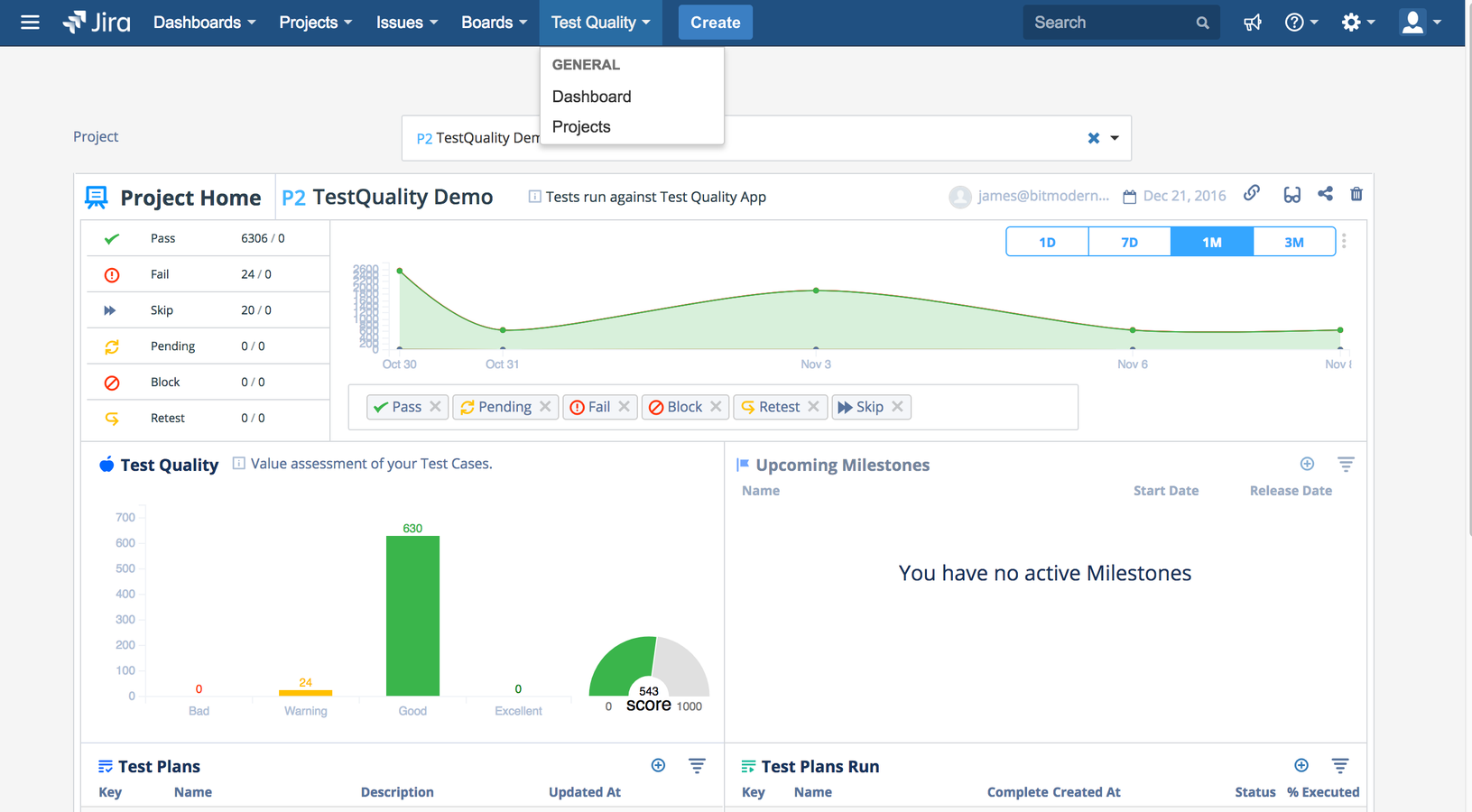Click the Retest status row
This screenshot has width=1472, height=812.
pyautogui.click(x=208, y=419)
